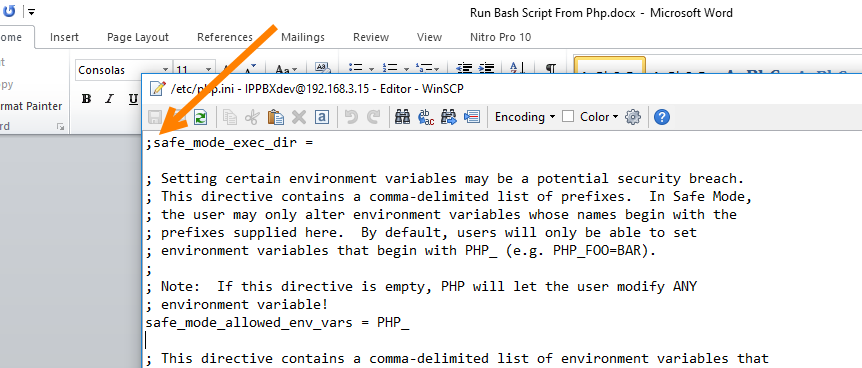862x368 pixels.
Task: Expand Word font size list
Action: (x=208, y=70)
